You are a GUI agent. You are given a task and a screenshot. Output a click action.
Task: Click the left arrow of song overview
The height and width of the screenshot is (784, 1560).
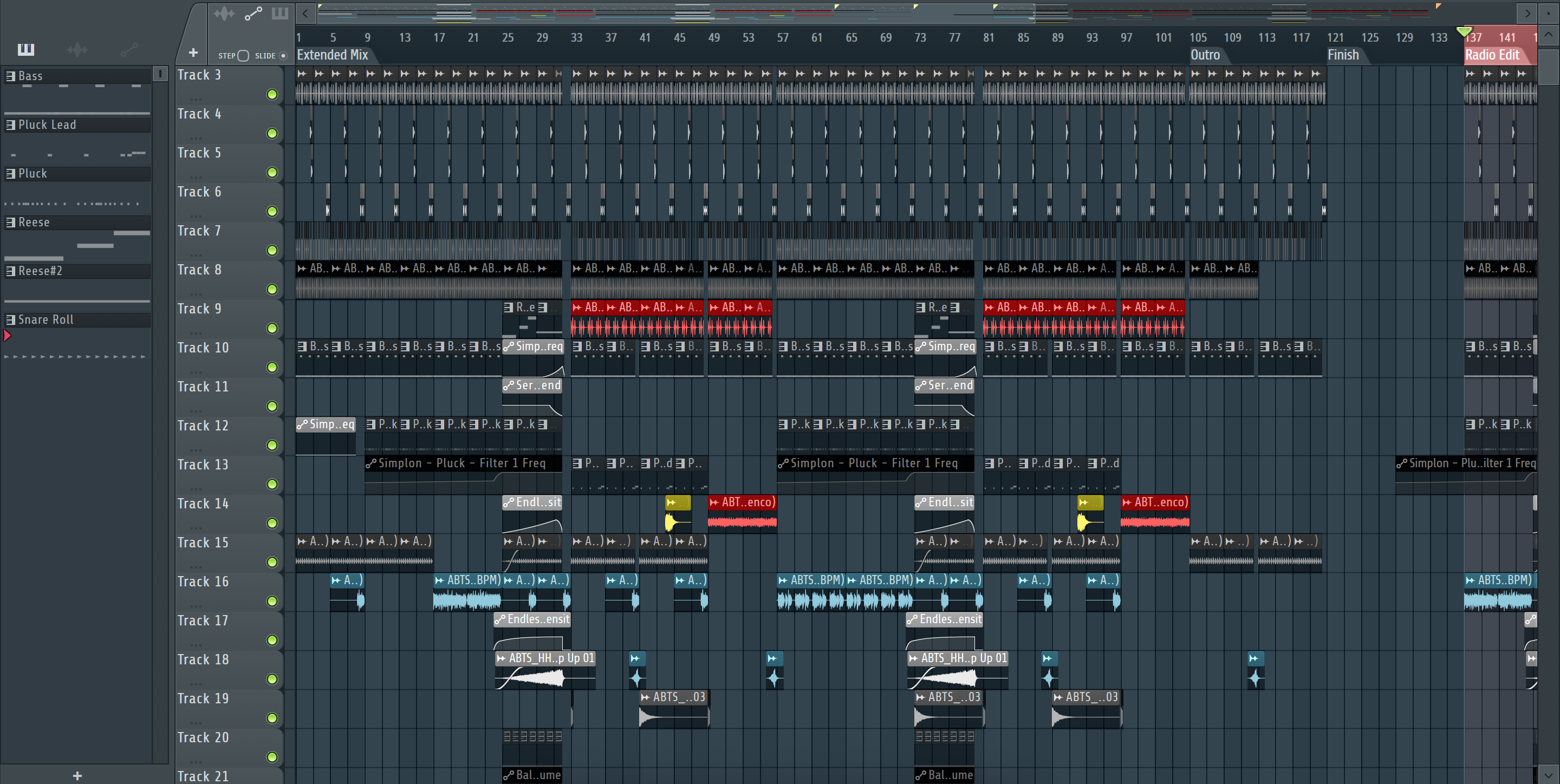[x=305, y=12]
